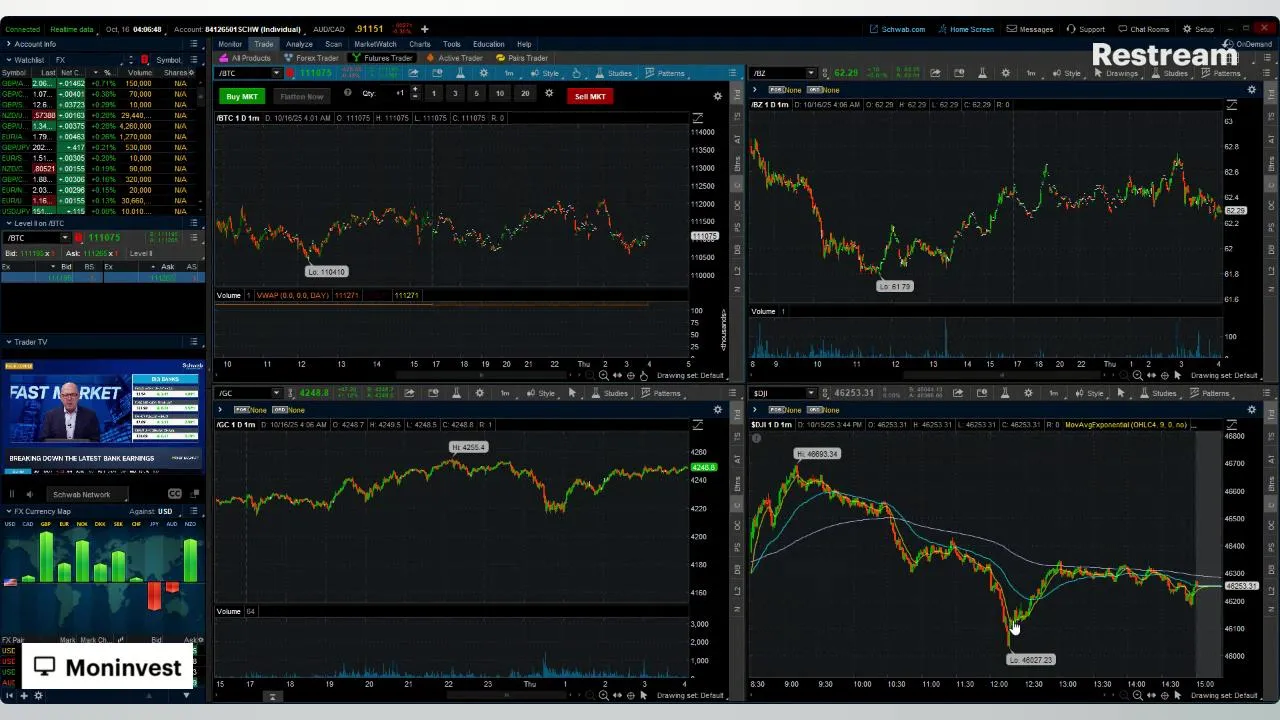
Task: Open OnDemand mode
Action: click(1248, 44)
